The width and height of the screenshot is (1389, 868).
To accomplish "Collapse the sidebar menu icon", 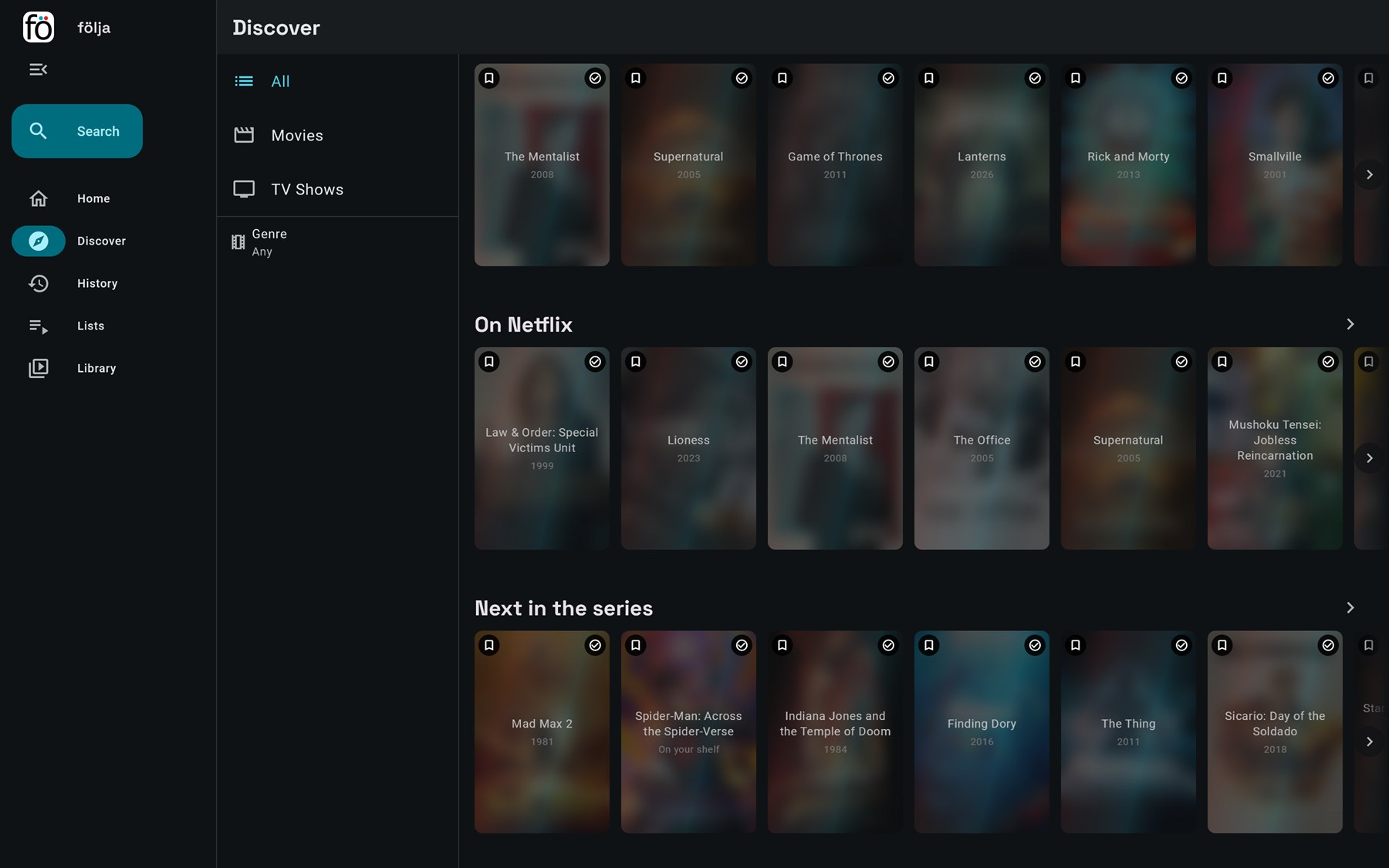I will [x=38, y=69].
